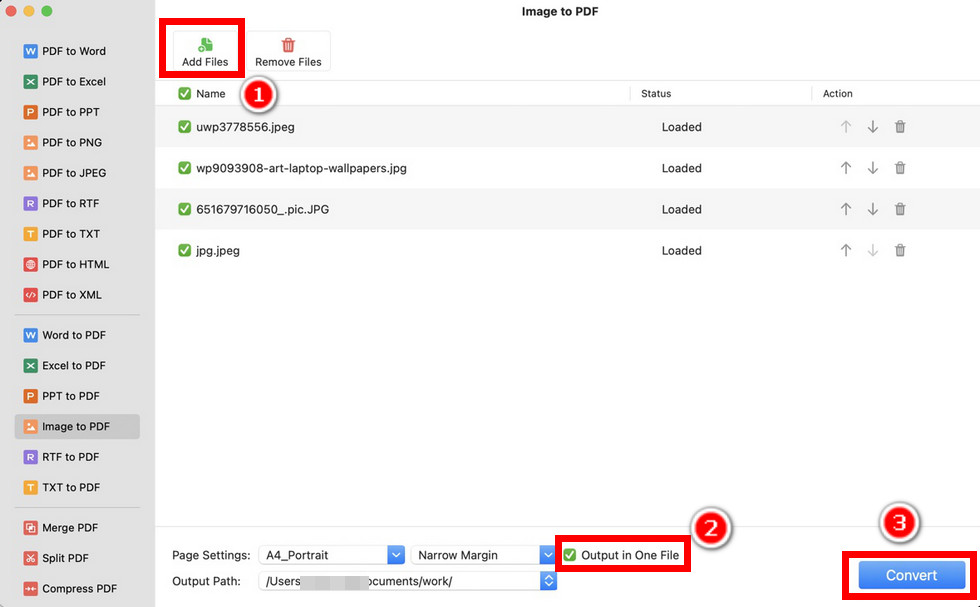Open the PDF to PNG converter
Viewport: 980px width, 607px height.
pos(70,142)
